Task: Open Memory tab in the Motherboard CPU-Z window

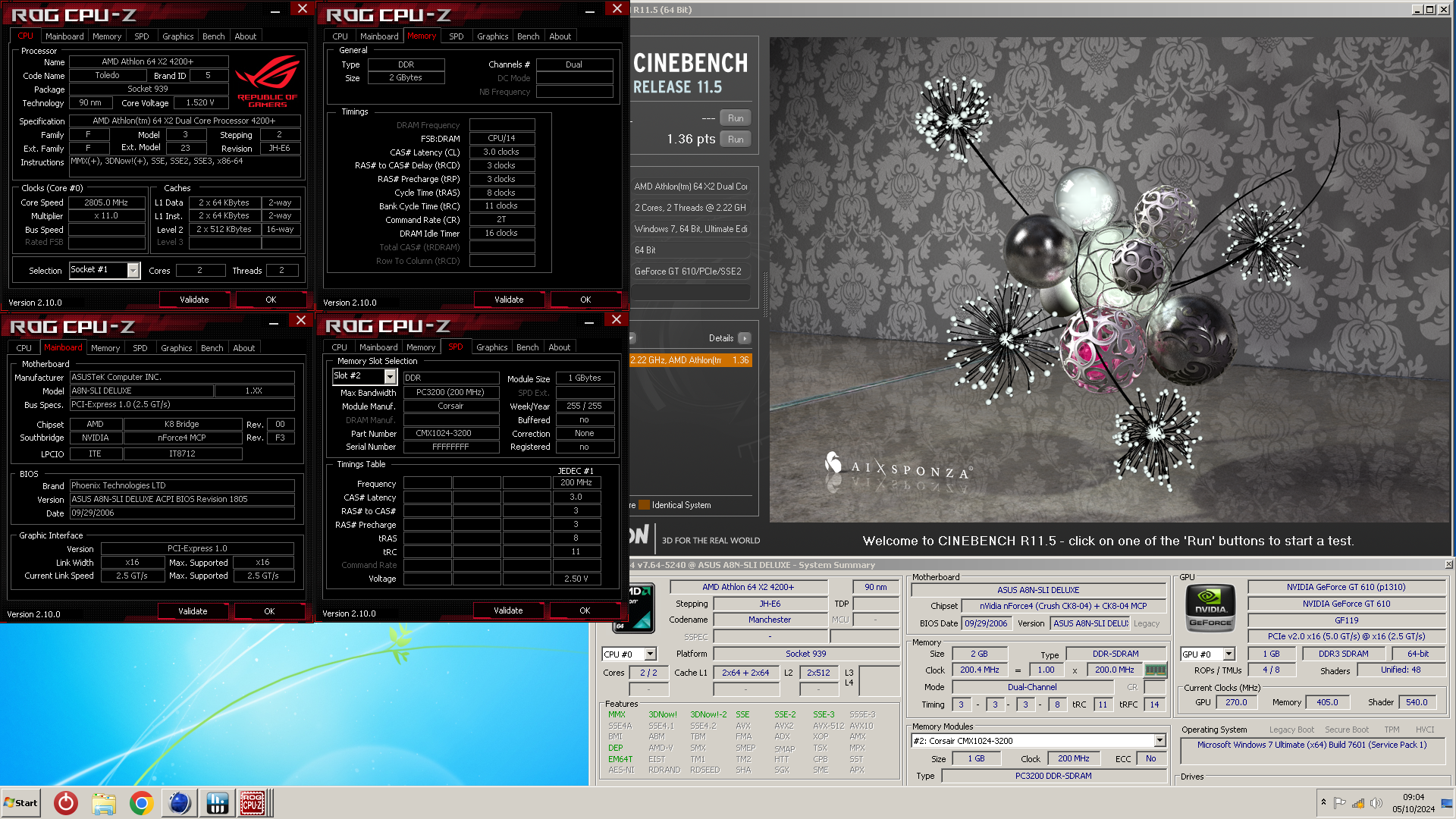Action: click(105, 348)
